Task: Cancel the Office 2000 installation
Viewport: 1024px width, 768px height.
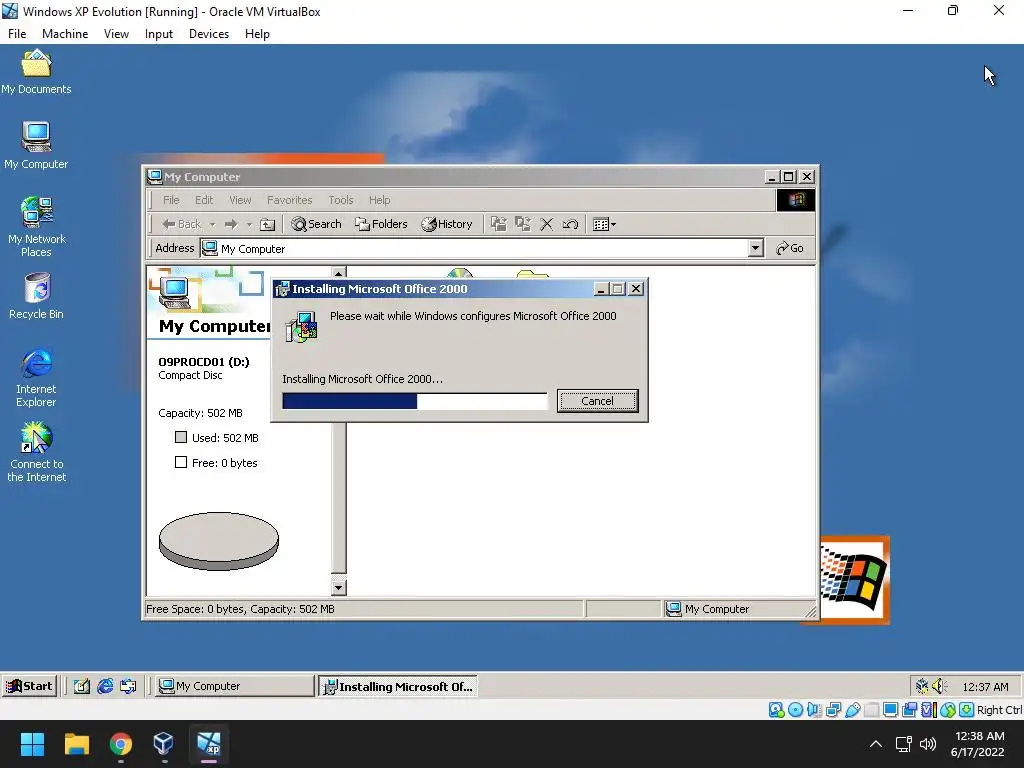Action: coord(598,401)
